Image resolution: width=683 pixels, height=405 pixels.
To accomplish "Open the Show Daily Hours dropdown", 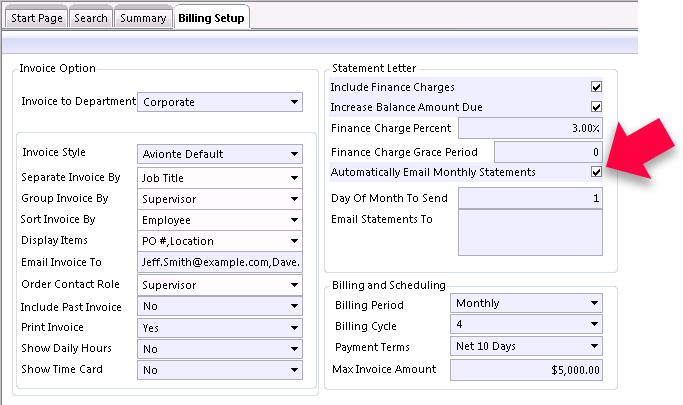I will click(220, 349).
